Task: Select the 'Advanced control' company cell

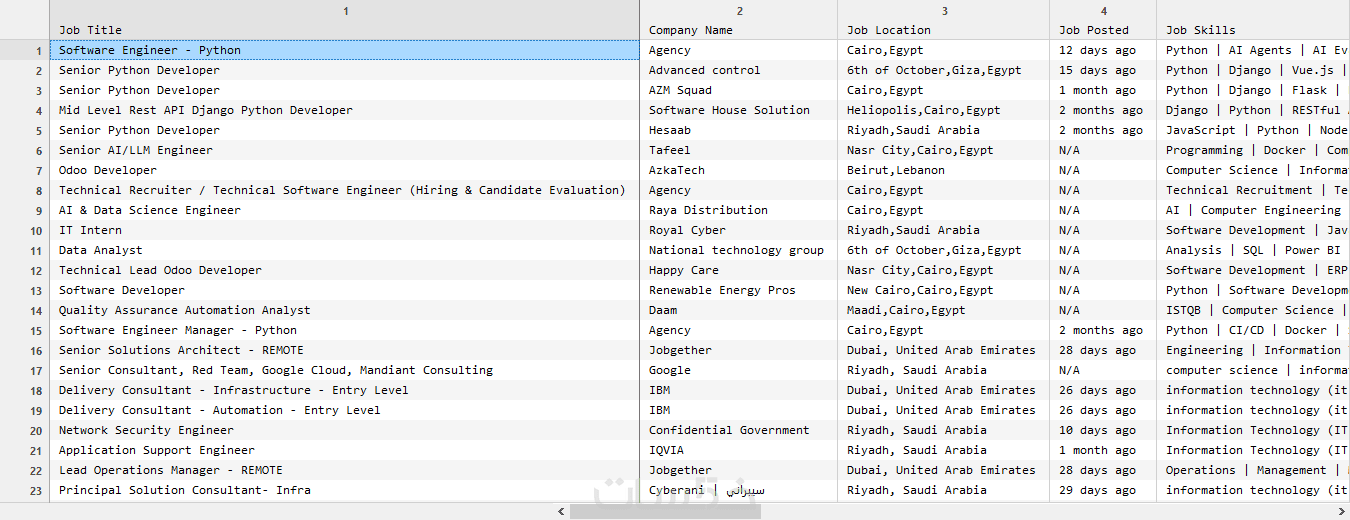Action: [x=739, y=70]
